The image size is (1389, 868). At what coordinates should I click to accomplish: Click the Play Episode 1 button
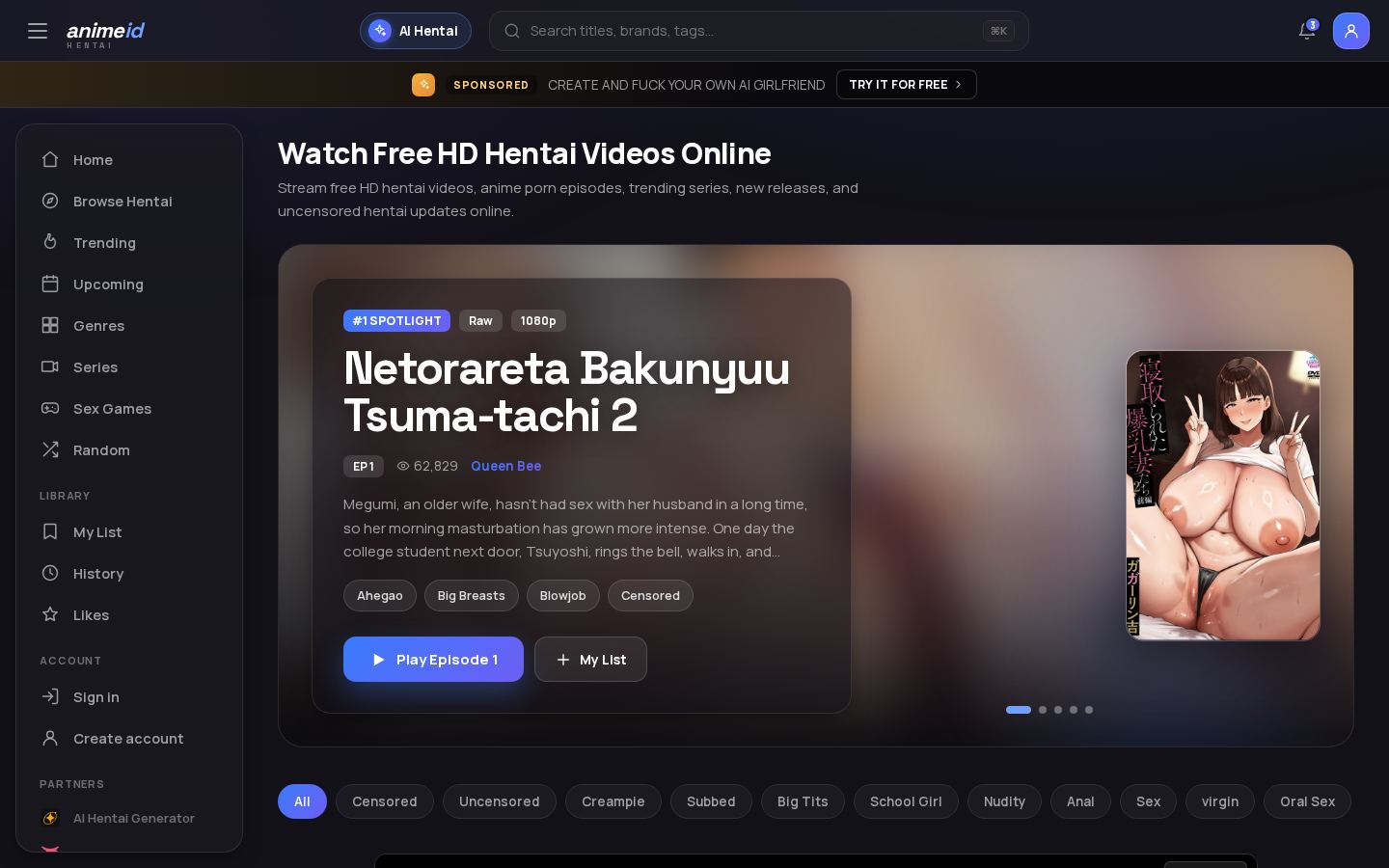(433, 660)
